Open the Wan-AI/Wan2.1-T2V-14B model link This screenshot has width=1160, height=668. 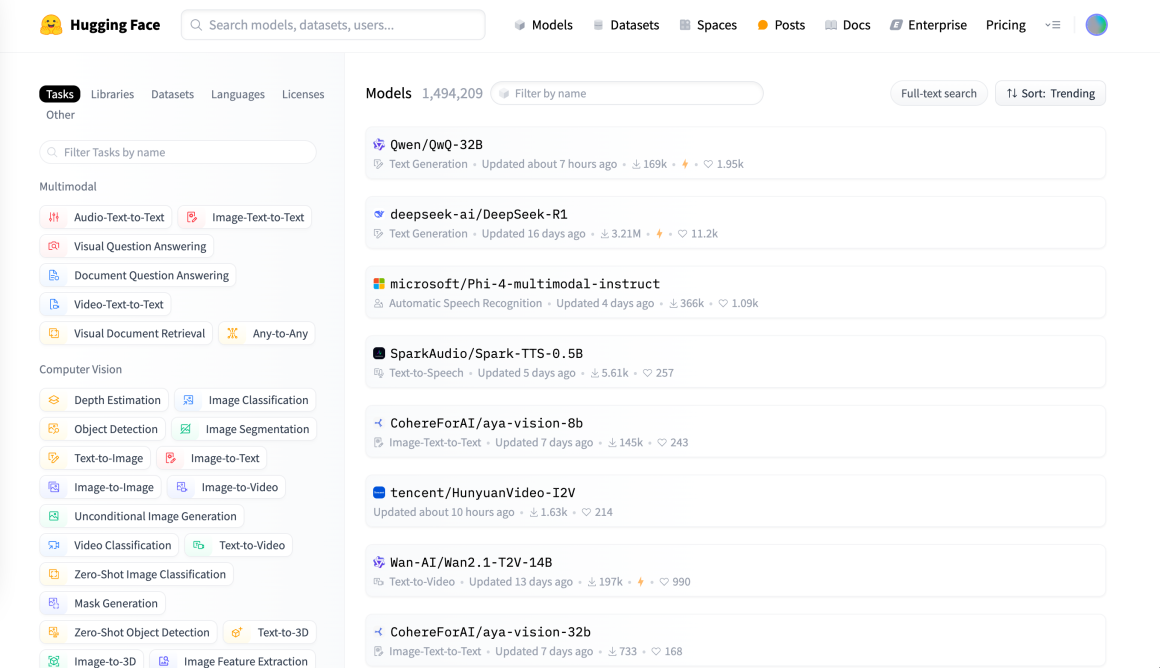point(471,562)
